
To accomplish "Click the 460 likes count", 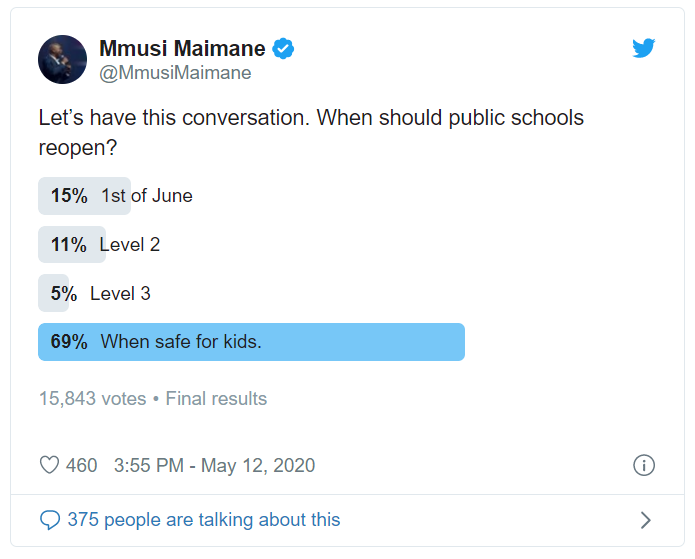I will coord(82,465).
